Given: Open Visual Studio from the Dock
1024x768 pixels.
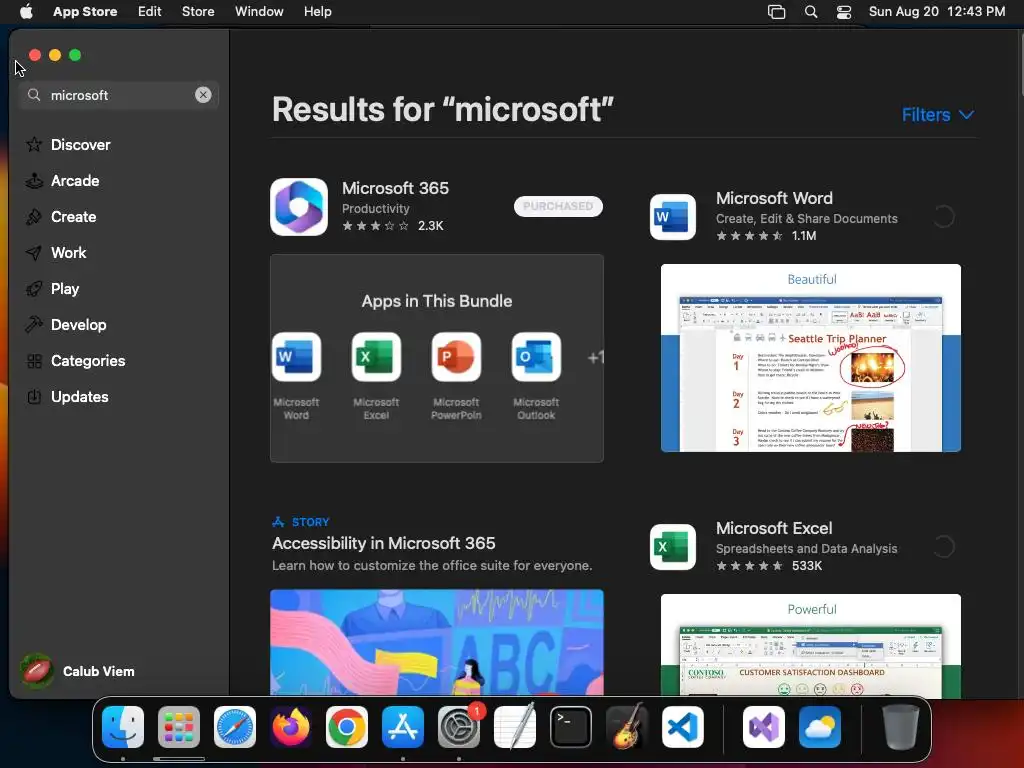Looking at the screenshot, I should 763,727.
